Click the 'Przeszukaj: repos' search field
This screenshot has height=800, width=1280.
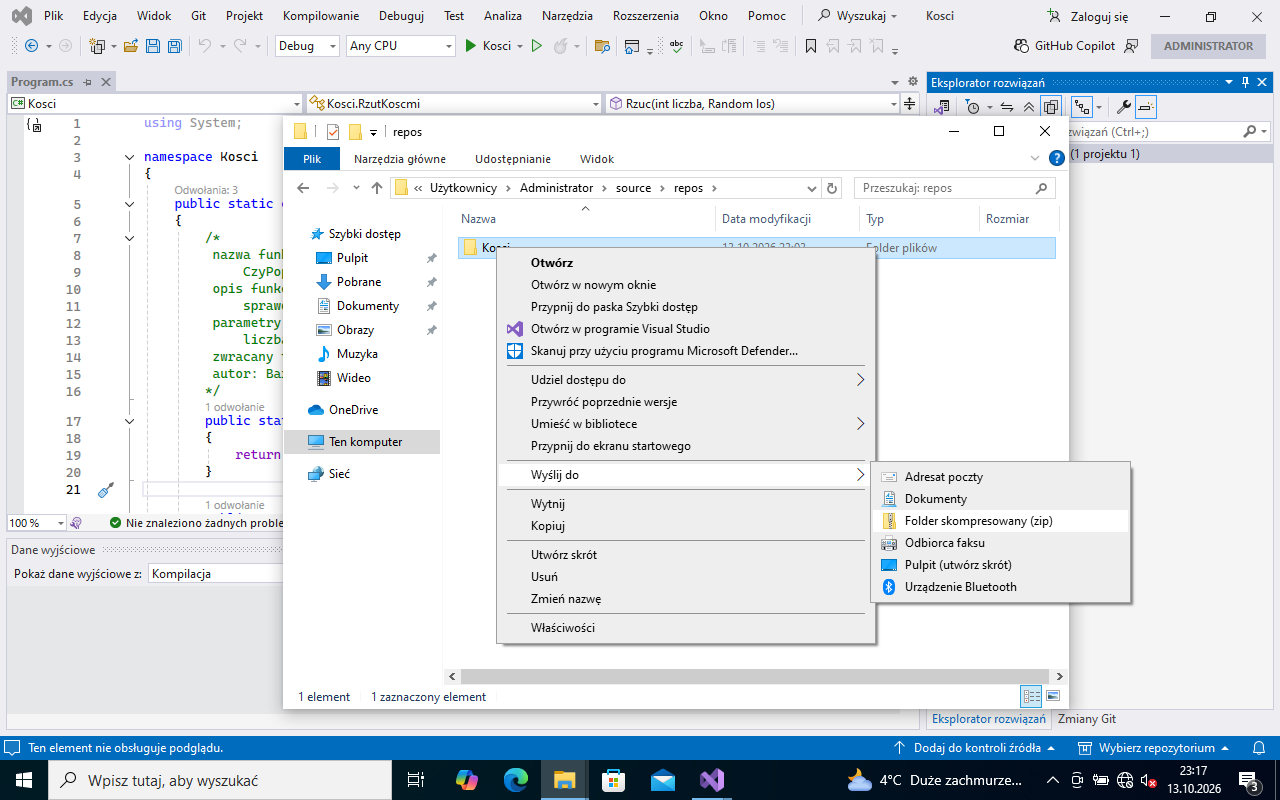(x=955, y=188)
